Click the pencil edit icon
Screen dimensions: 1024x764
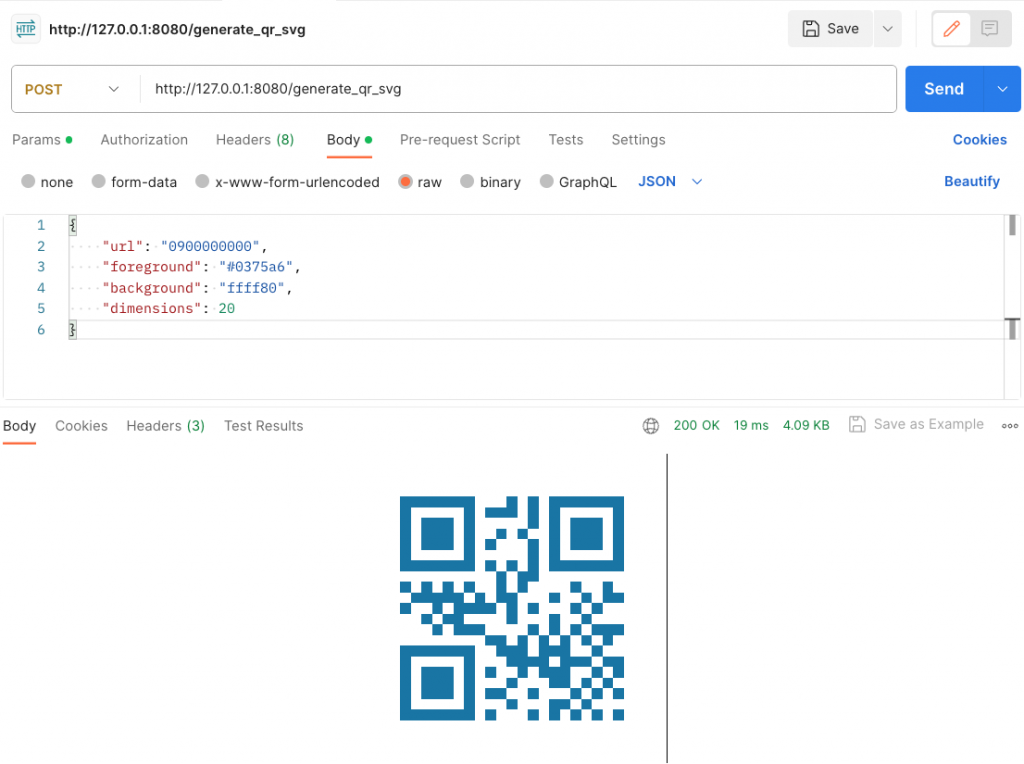(951, 29)
